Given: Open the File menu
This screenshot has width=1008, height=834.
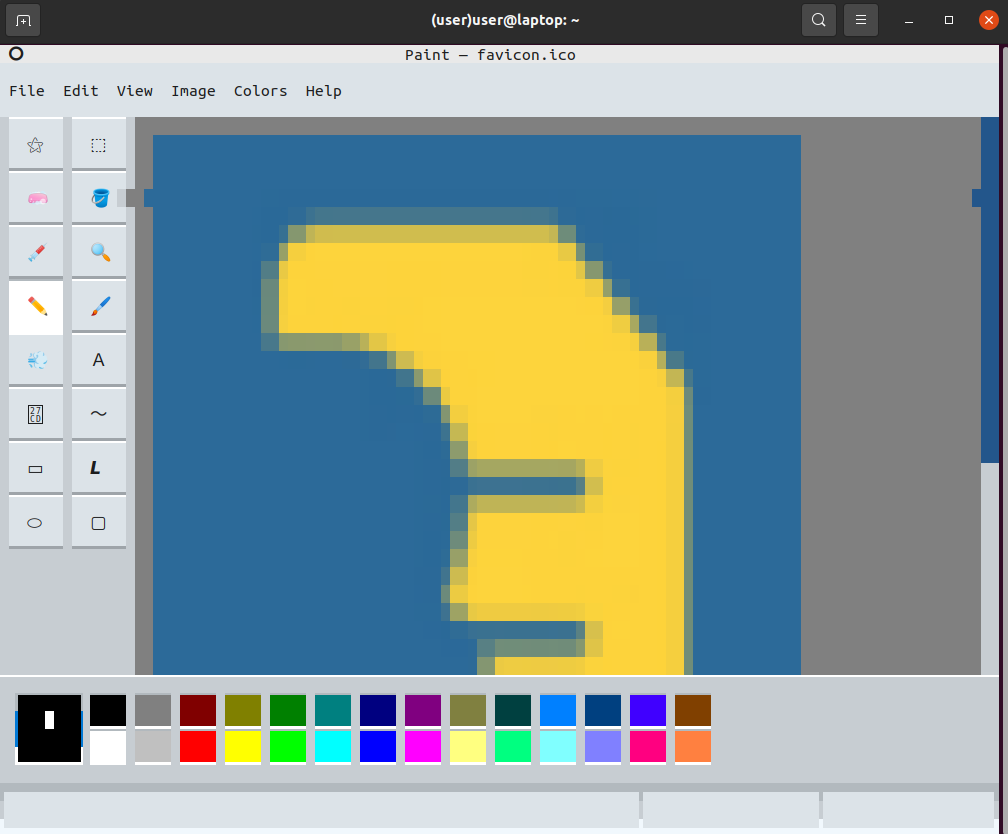Looking at the screenshot, I should coord(26,91).
